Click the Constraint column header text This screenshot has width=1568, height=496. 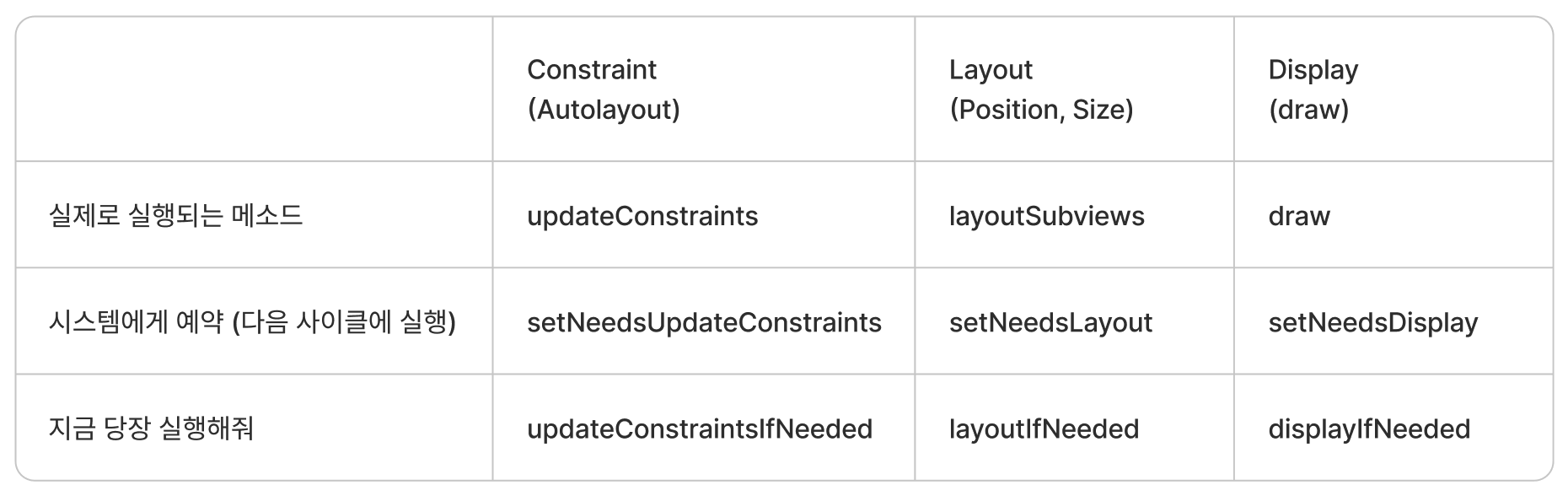click(x=591, y=69)
